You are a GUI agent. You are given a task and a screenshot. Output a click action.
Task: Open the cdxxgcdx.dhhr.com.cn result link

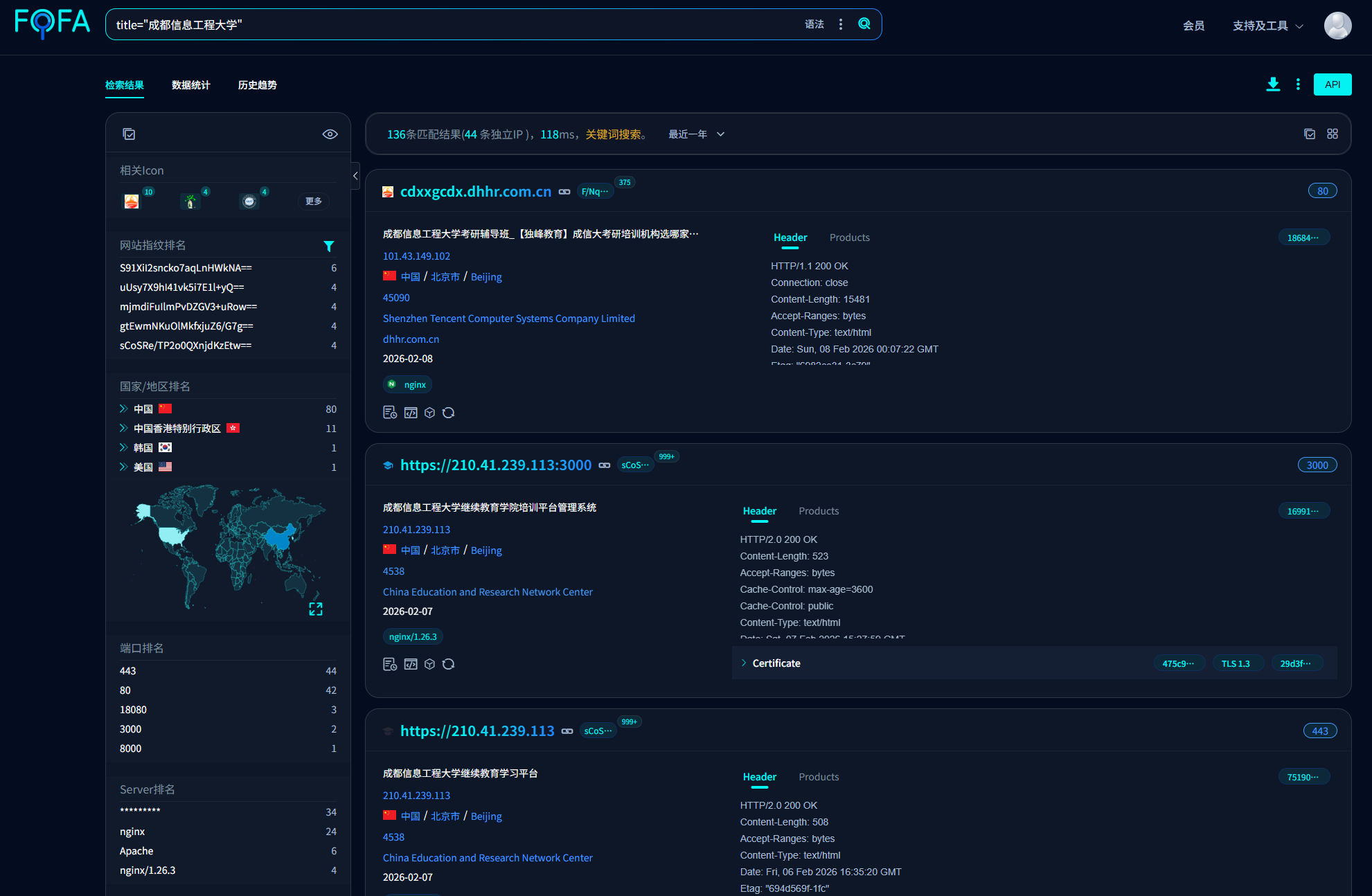pos(476,192)
